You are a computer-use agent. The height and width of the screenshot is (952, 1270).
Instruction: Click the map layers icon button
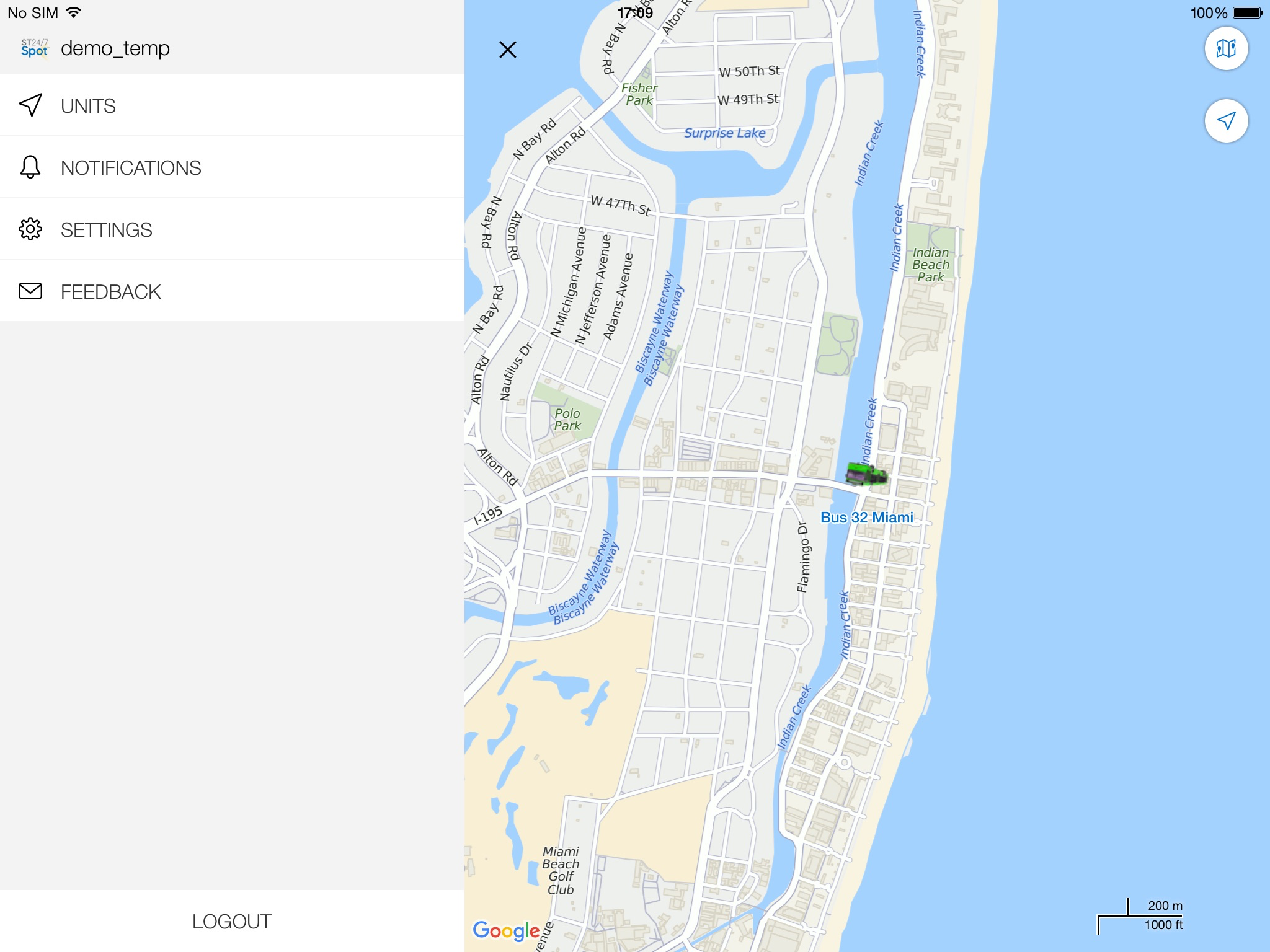click(1226, 48)
